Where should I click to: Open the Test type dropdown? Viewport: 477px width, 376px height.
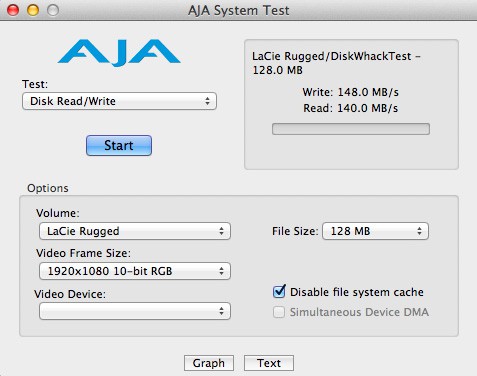click(119, 101)
